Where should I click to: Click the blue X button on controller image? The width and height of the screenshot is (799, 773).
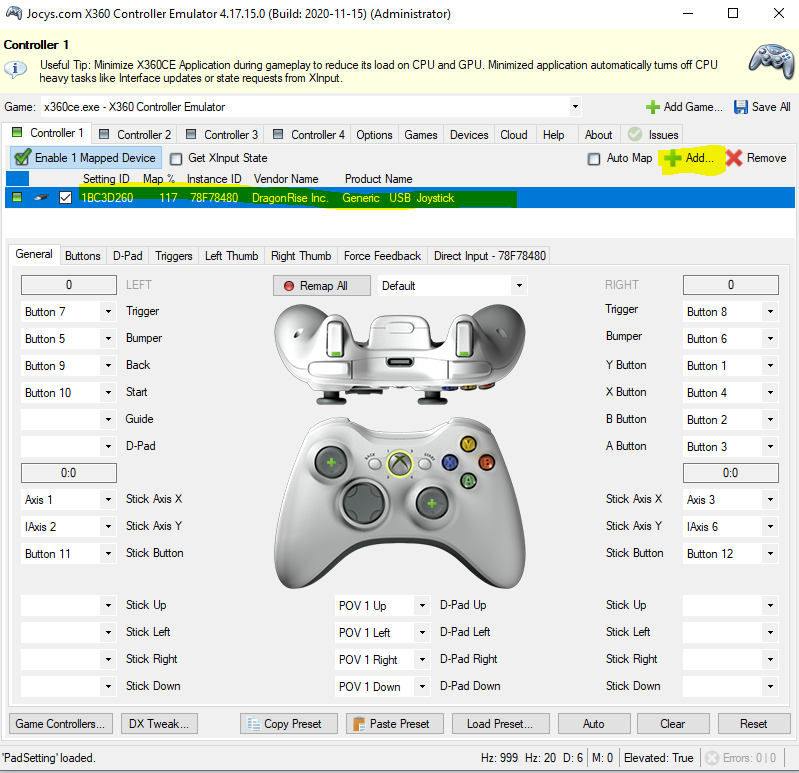point(450,462)
